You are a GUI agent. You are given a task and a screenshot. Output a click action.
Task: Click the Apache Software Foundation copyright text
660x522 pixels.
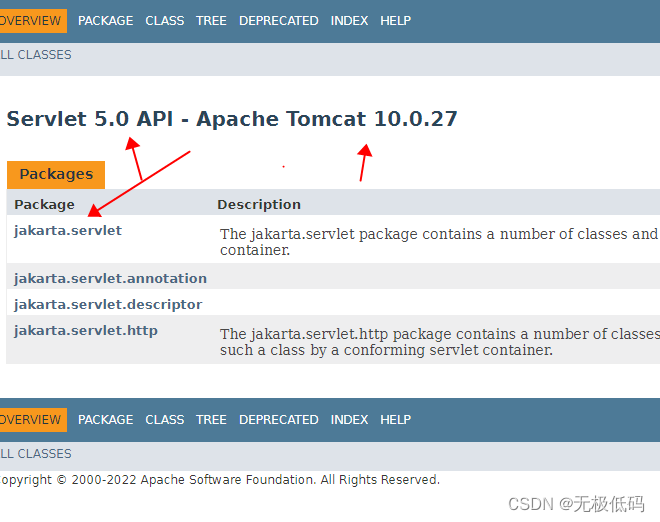220,480
